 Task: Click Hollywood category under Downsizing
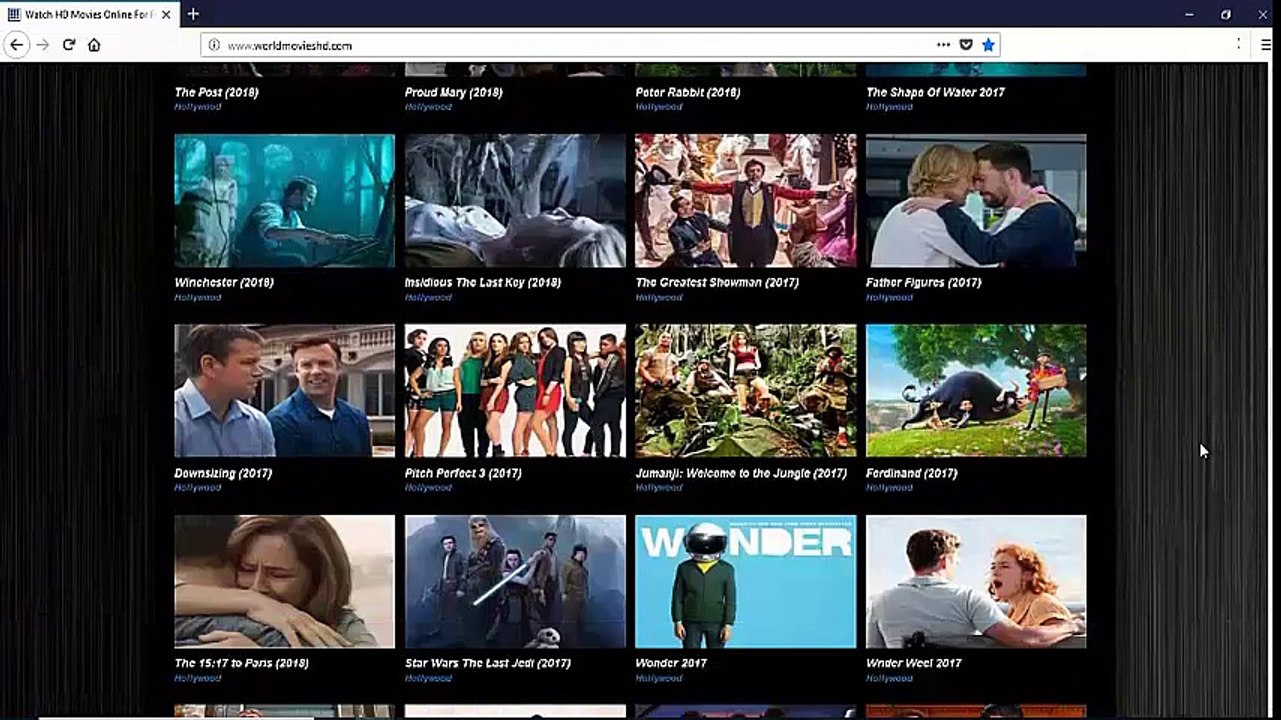tap(198, 488)
